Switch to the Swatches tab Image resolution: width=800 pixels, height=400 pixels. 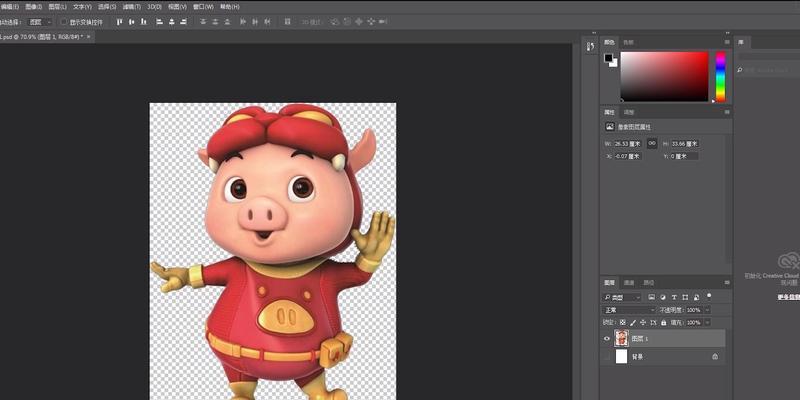tap(629, 42)
